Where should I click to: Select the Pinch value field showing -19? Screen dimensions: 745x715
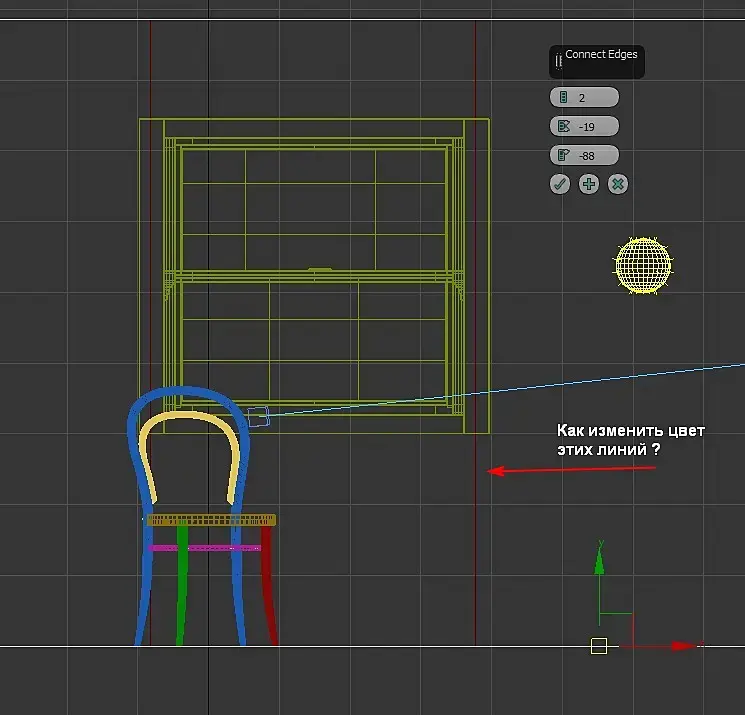pyautogui.click(x=584, y=126)
